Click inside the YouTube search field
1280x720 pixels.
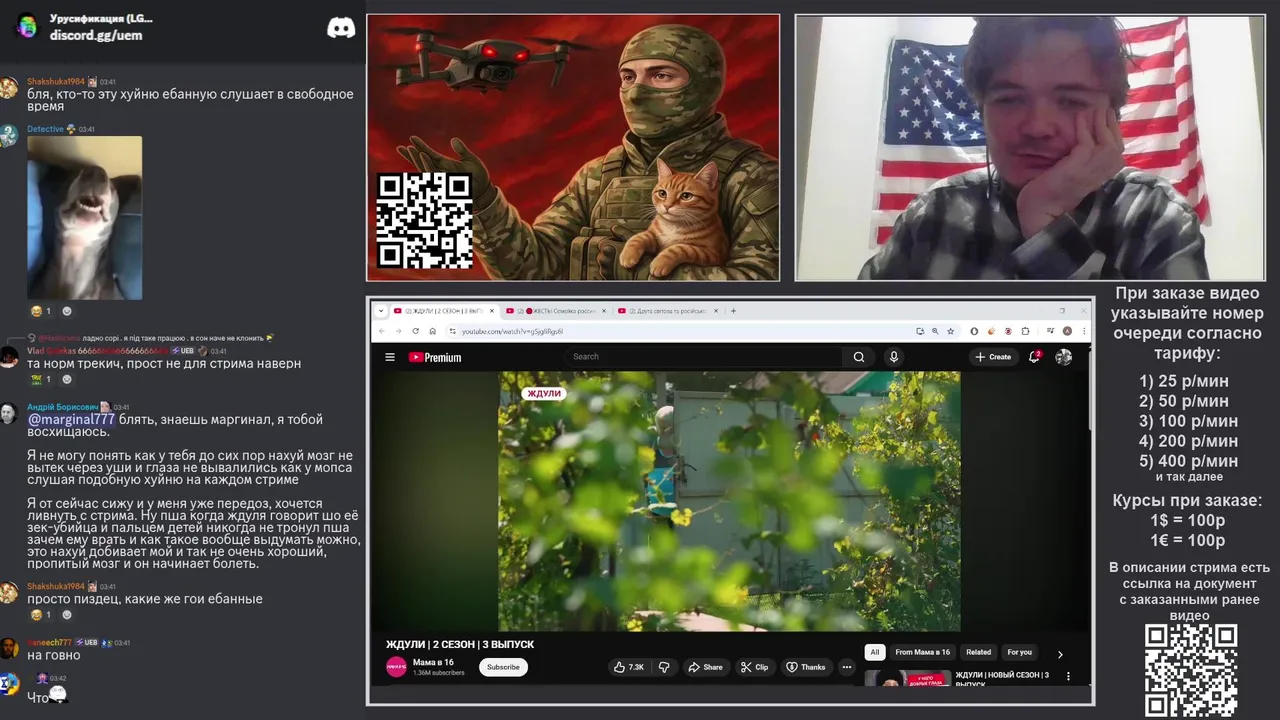pyautogui.click(x=705, y=357)
